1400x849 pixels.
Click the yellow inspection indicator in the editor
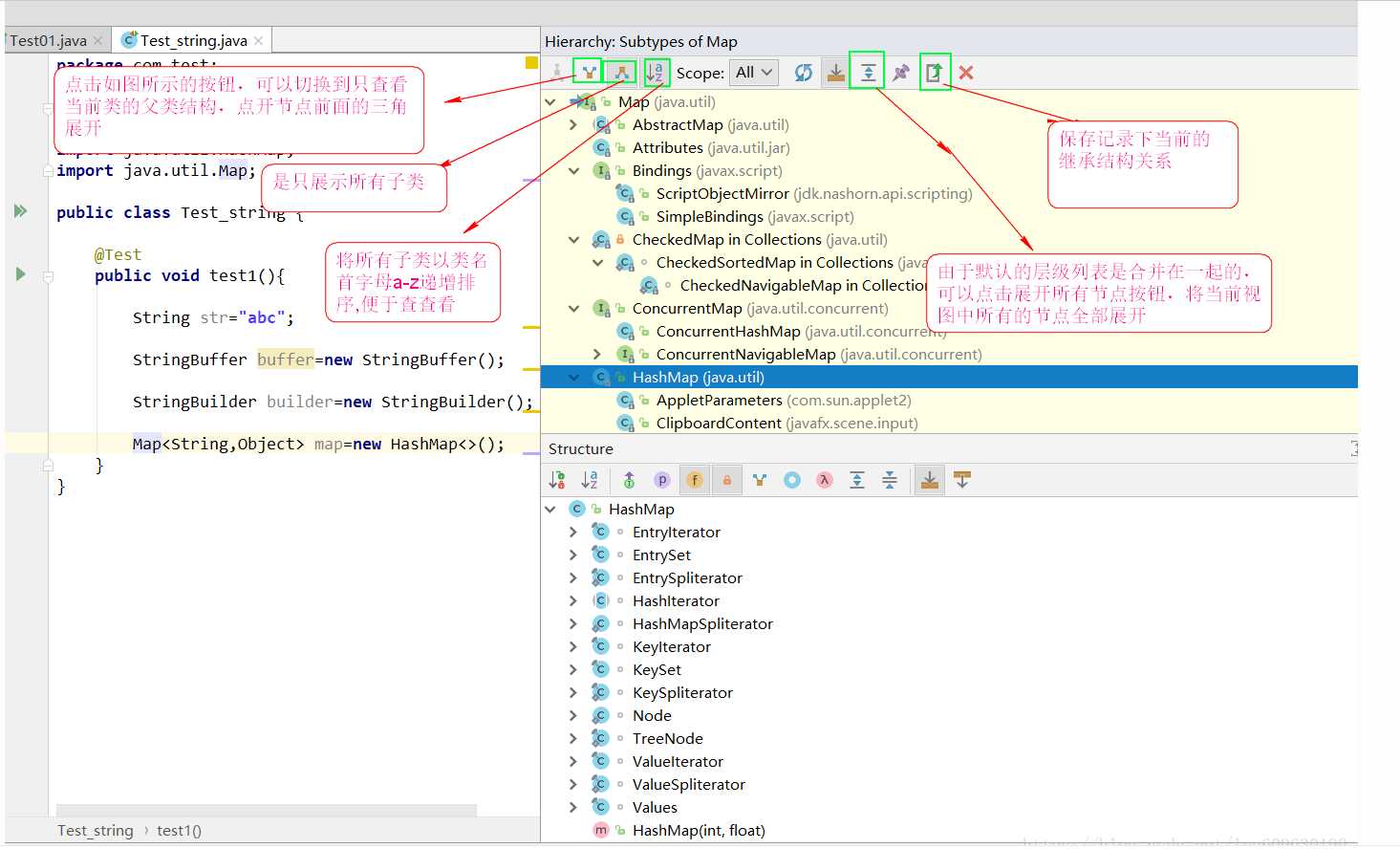tap(531, 63)
